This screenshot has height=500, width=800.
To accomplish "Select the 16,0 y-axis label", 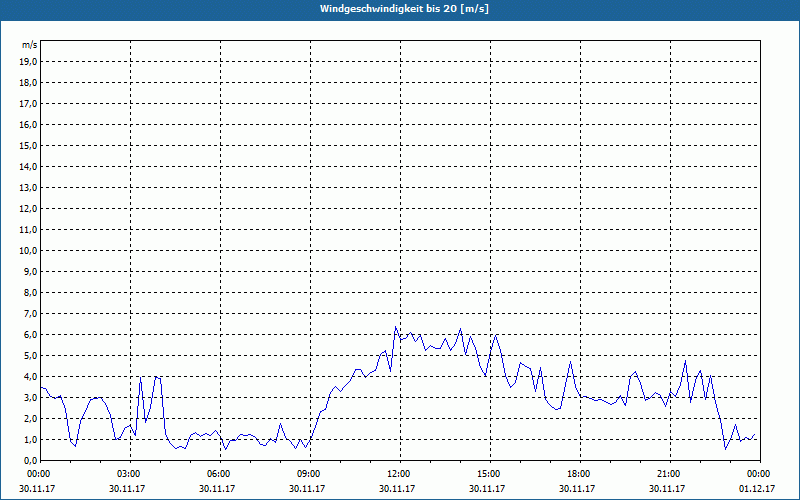I will (x=28, y=124).
